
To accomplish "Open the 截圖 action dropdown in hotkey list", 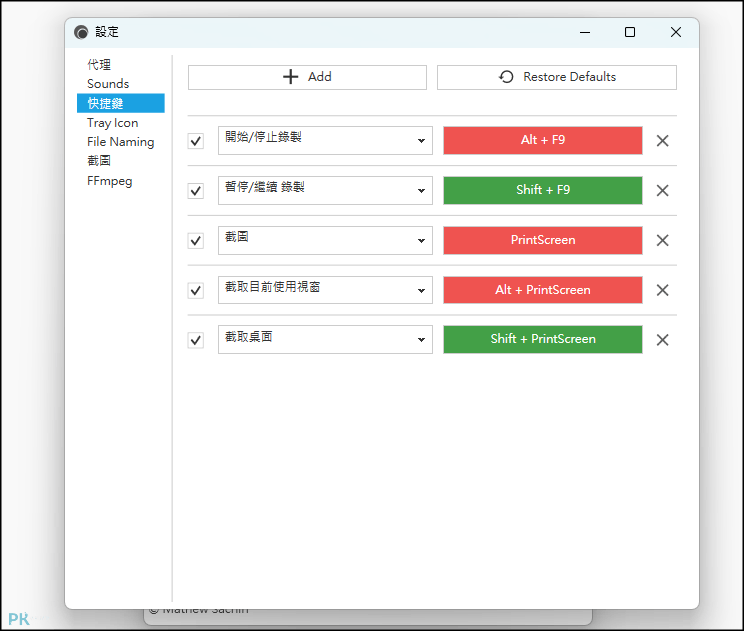I will click(x=325, y=240).
